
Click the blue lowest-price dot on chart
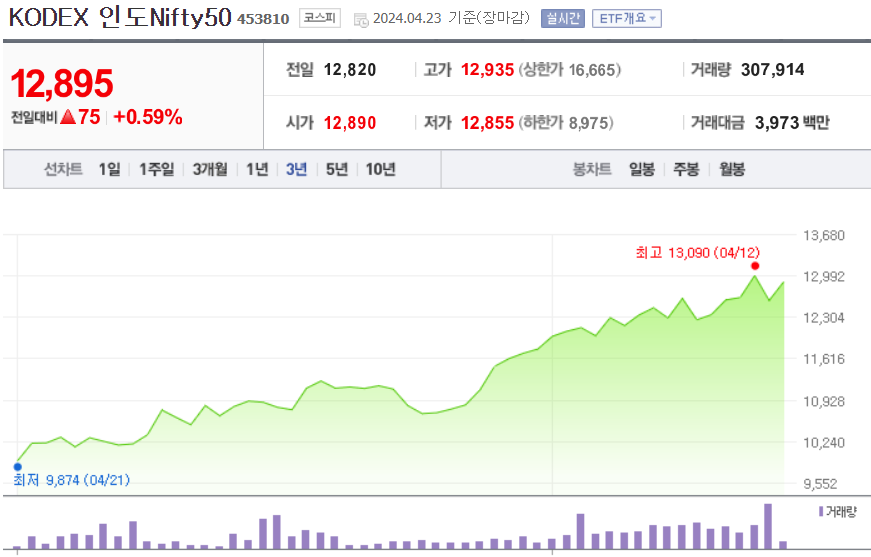click(x=18, y=466)
